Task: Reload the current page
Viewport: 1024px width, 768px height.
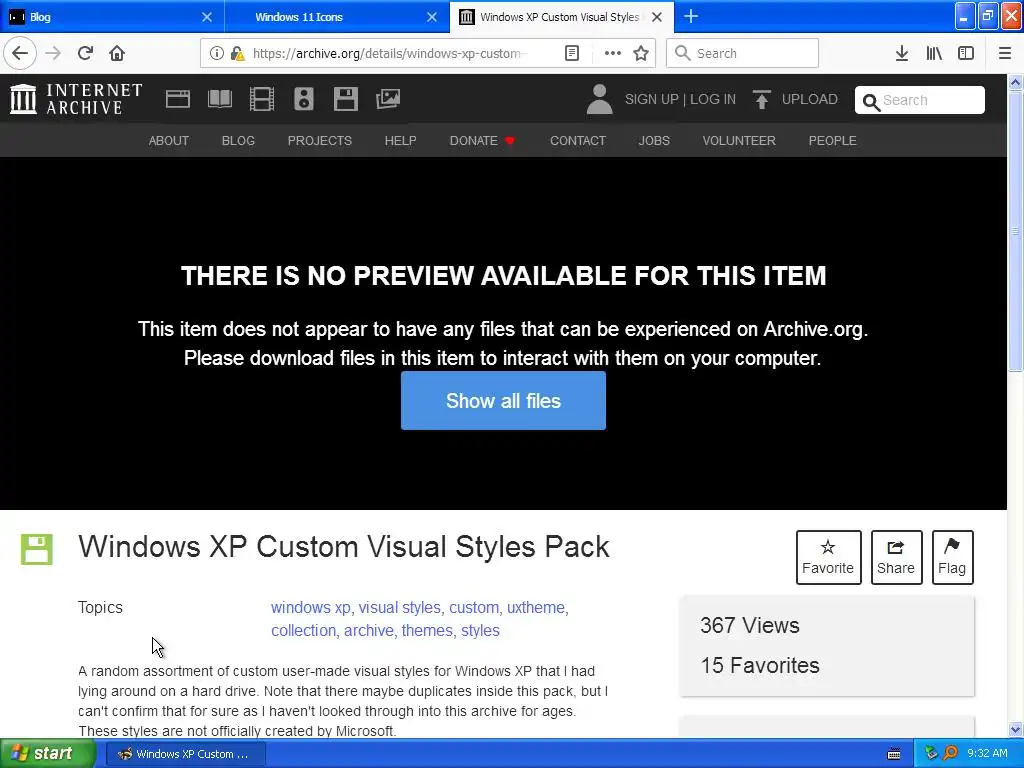Action: tap(86, 53)
